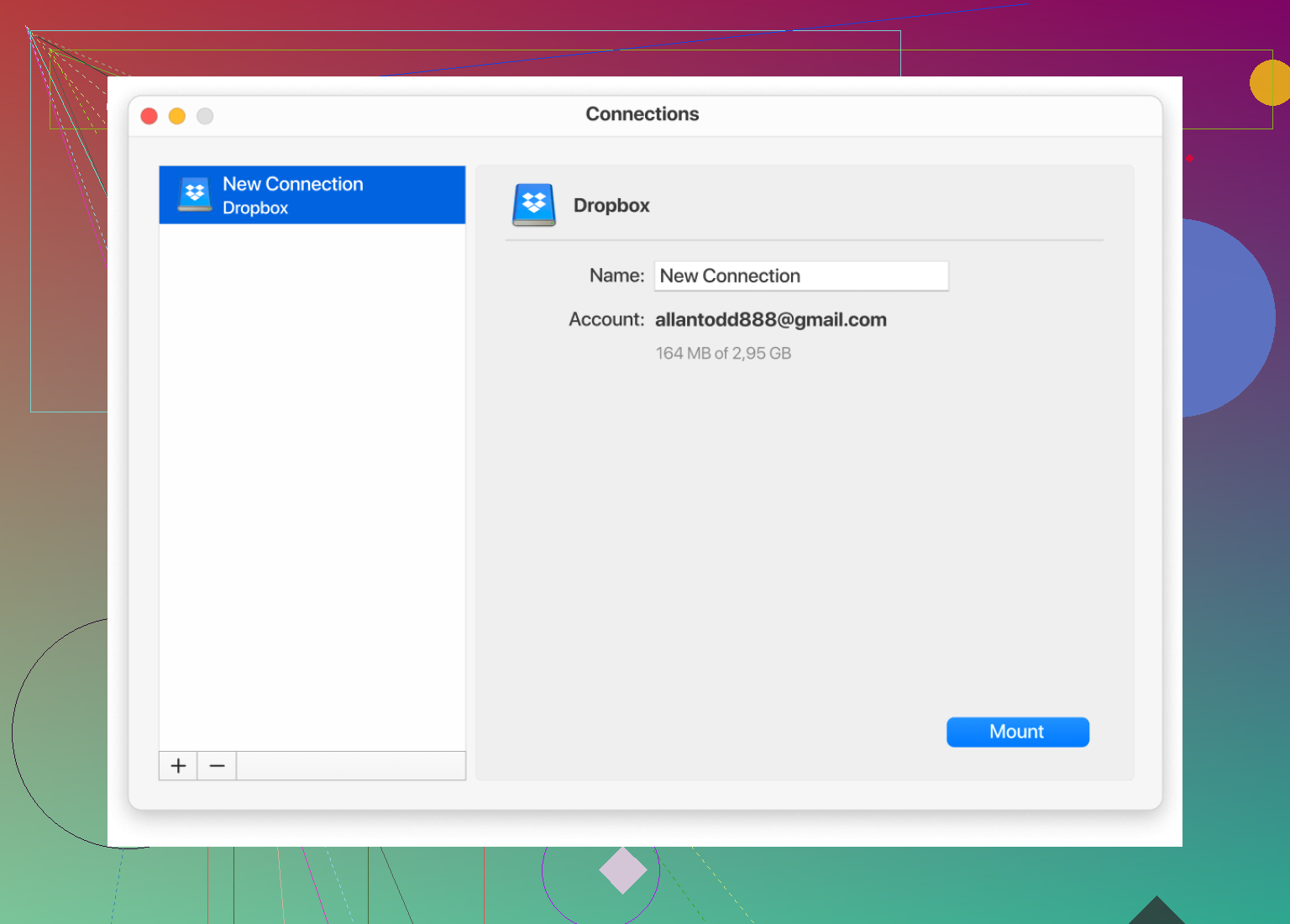
Task: Select the New Connection title in the sidebar
Action: 292,184
